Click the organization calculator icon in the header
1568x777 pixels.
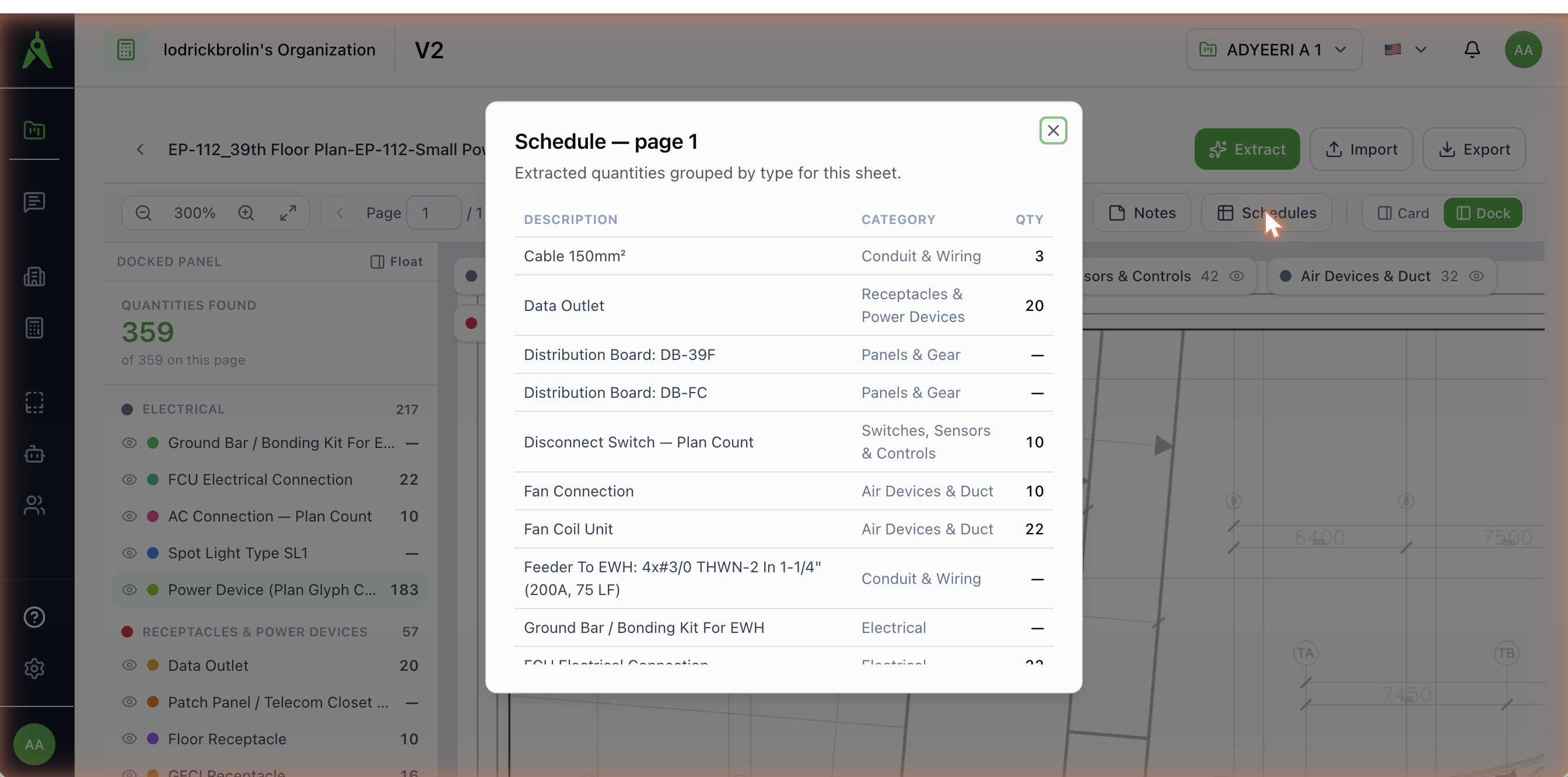point(126,49)
